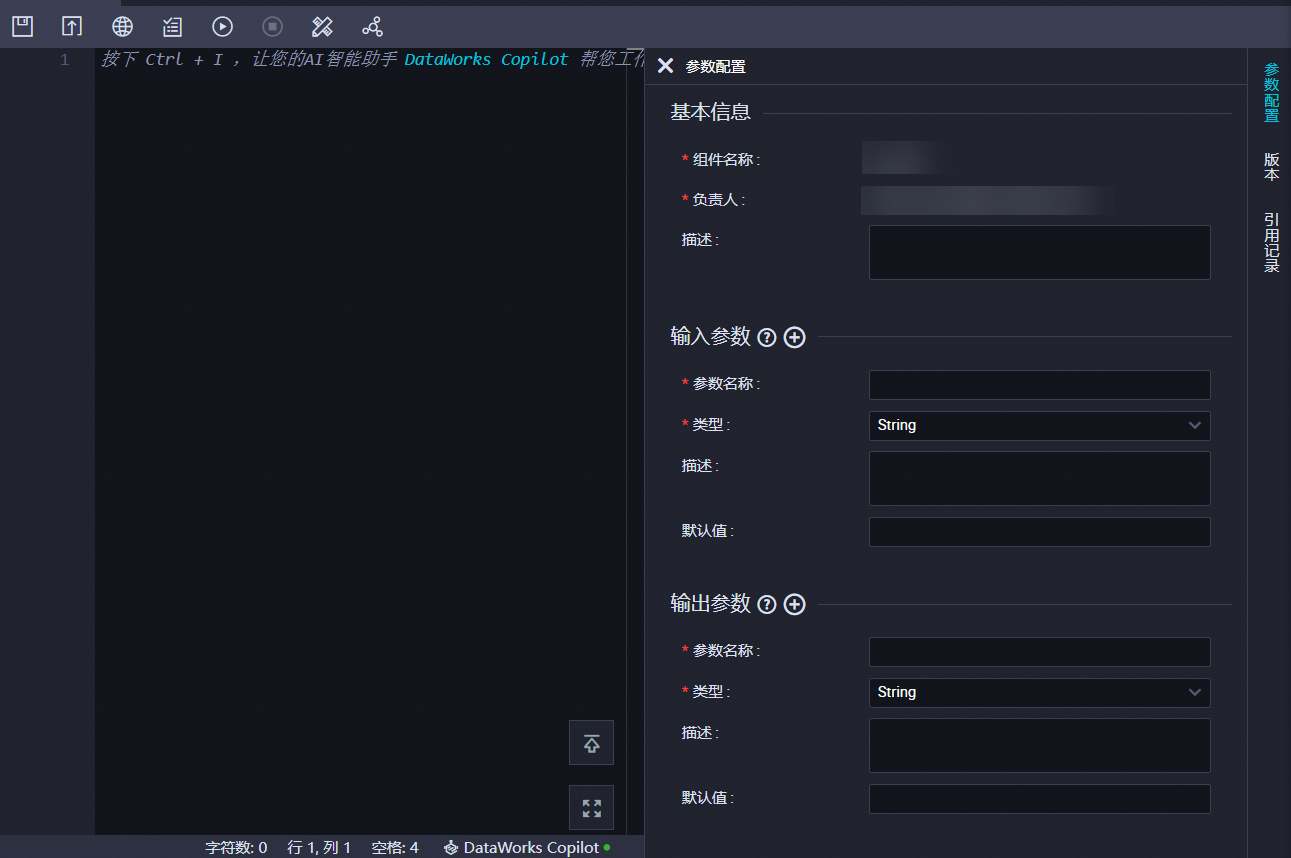Focus the 默认值 field under 输入参数
Screen dimensions: 1291x858
(1039, 532)
